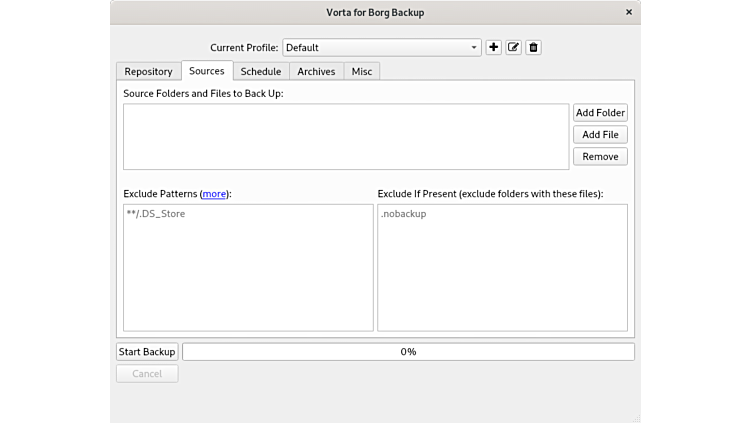Close the Vorta window
The width and height of the screenshot is (752, 423).
628,12
